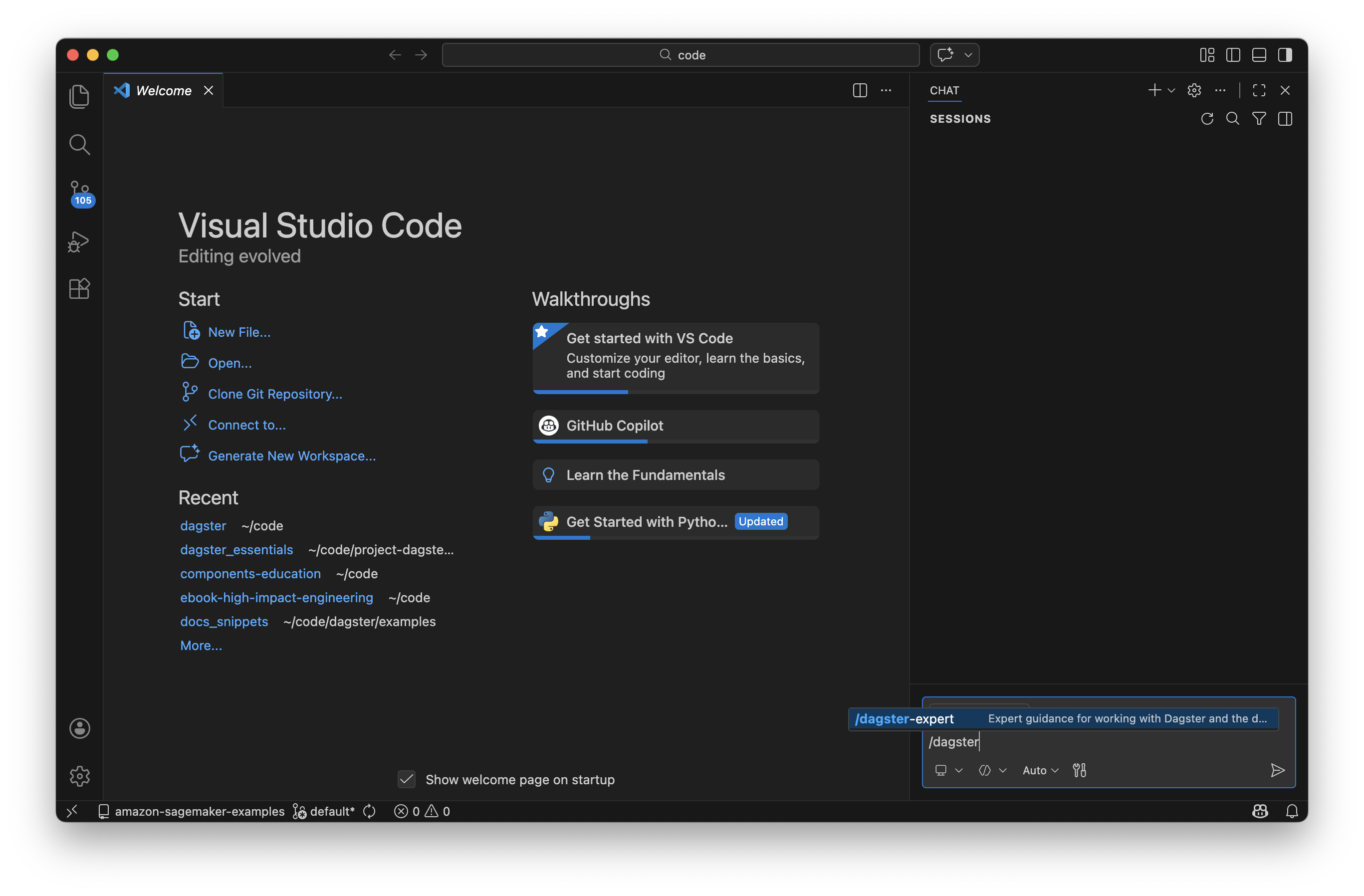Switch to the CHAT tab
The width and height of the screenshot is (1364, 896).
pyautogui.click(x=944, y=90)
